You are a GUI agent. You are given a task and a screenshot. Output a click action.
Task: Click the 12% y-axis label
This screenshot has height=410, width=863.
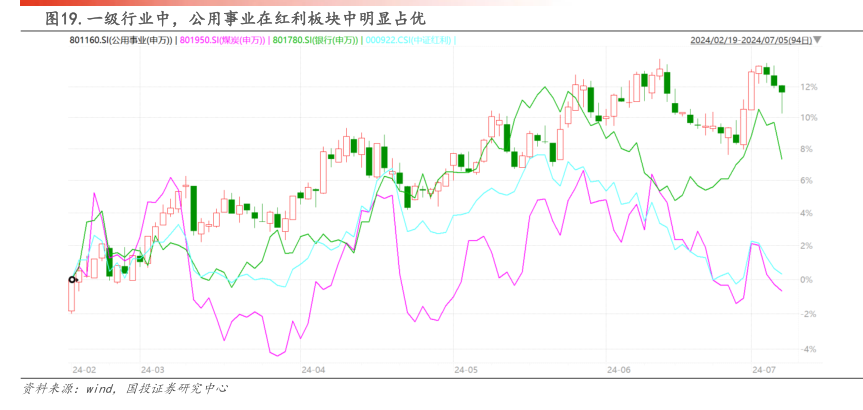[808, 88]
